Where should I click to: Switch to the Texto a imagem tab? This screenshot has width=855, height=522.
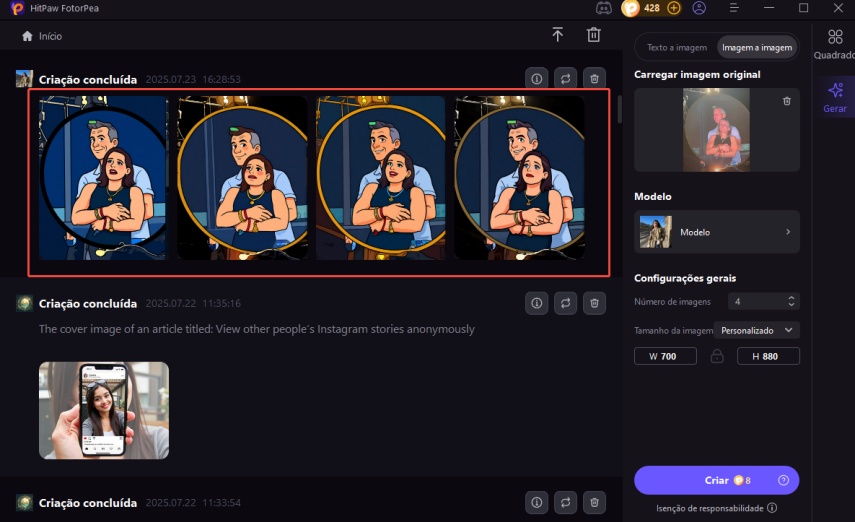point(676,47)
